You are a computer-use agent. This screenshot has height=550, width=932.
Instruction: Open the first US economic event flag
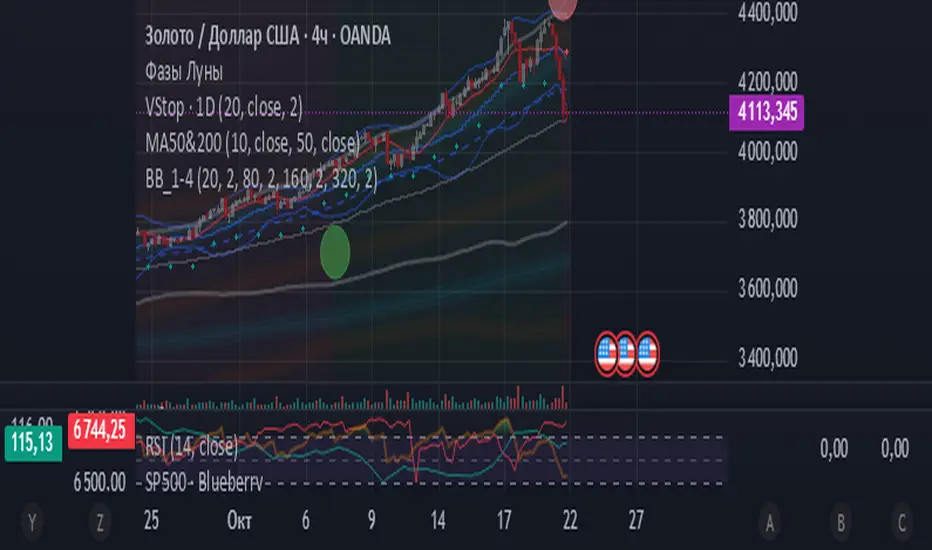607,354
